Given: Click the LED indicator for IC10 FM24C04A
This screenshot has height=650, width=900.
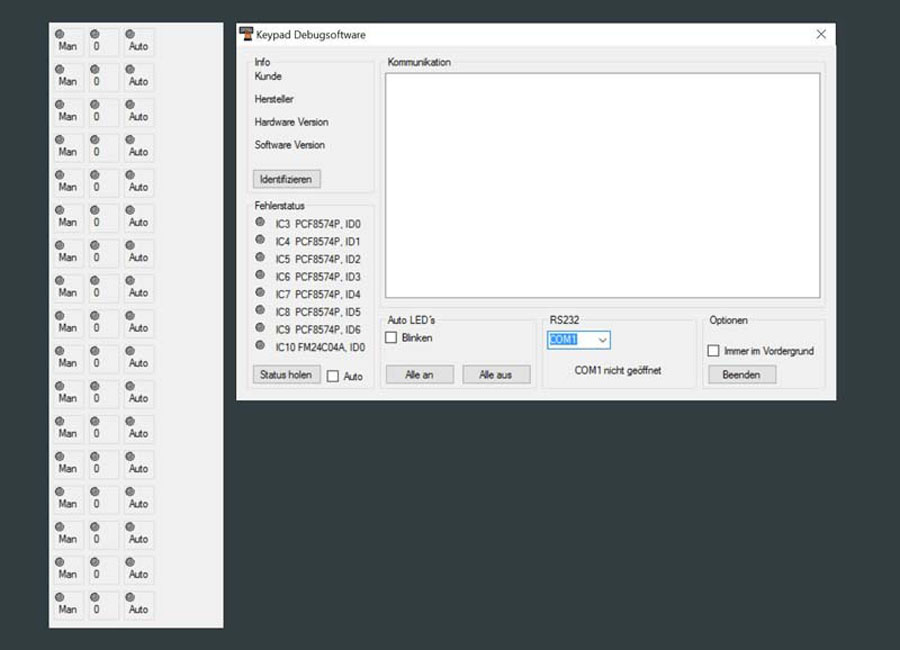Looking at the screenshot, I should (261, 346).
